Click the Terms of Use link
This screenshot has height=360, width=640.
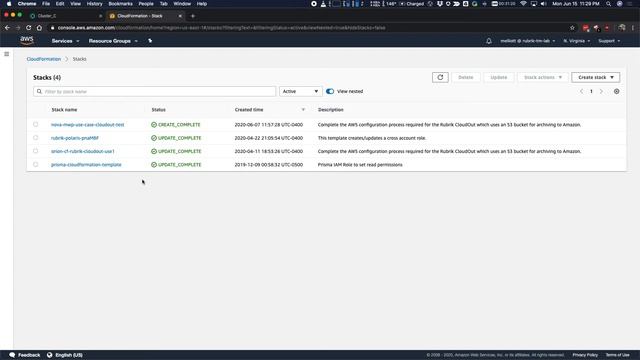(x=617, y=355)
